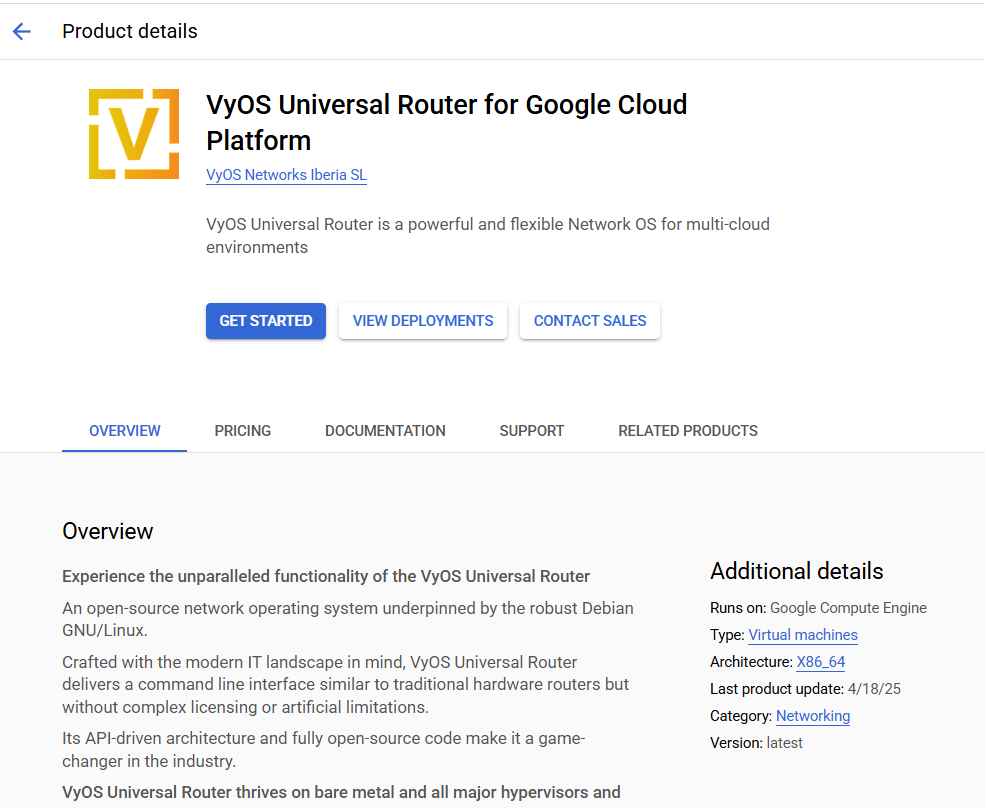The image size is (985, 808).
Task: Click the Additional details heading
Action: click(x=796, y=571)
